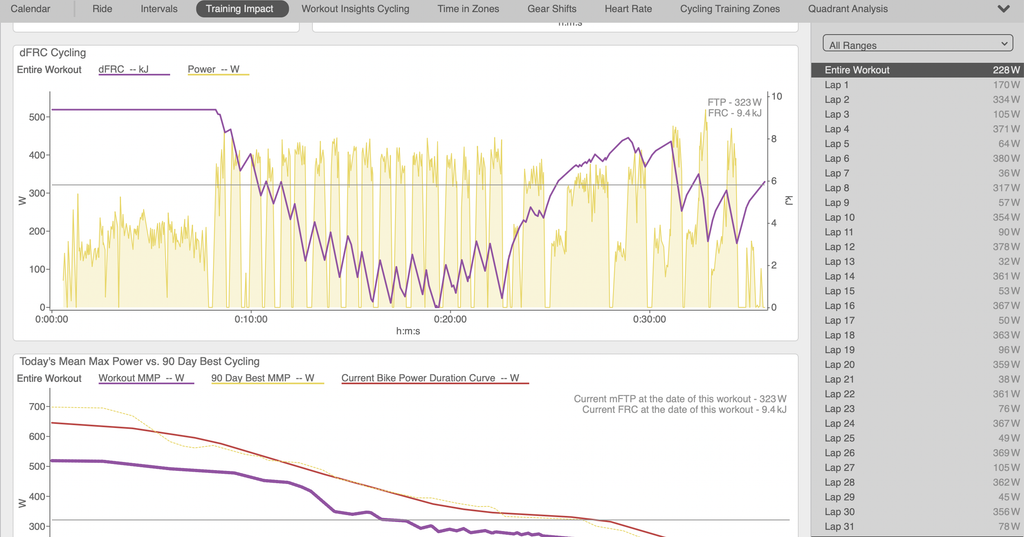Click the FTP - 323 W annotation
This screenshot has height=537, width=1024.
click(734, 103)
